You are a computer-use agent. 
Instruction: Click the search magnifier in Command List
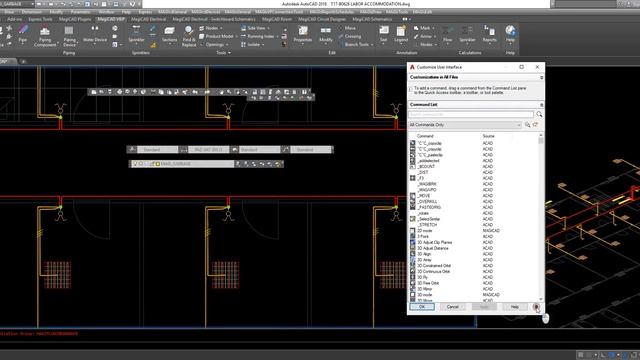point(539,114)
